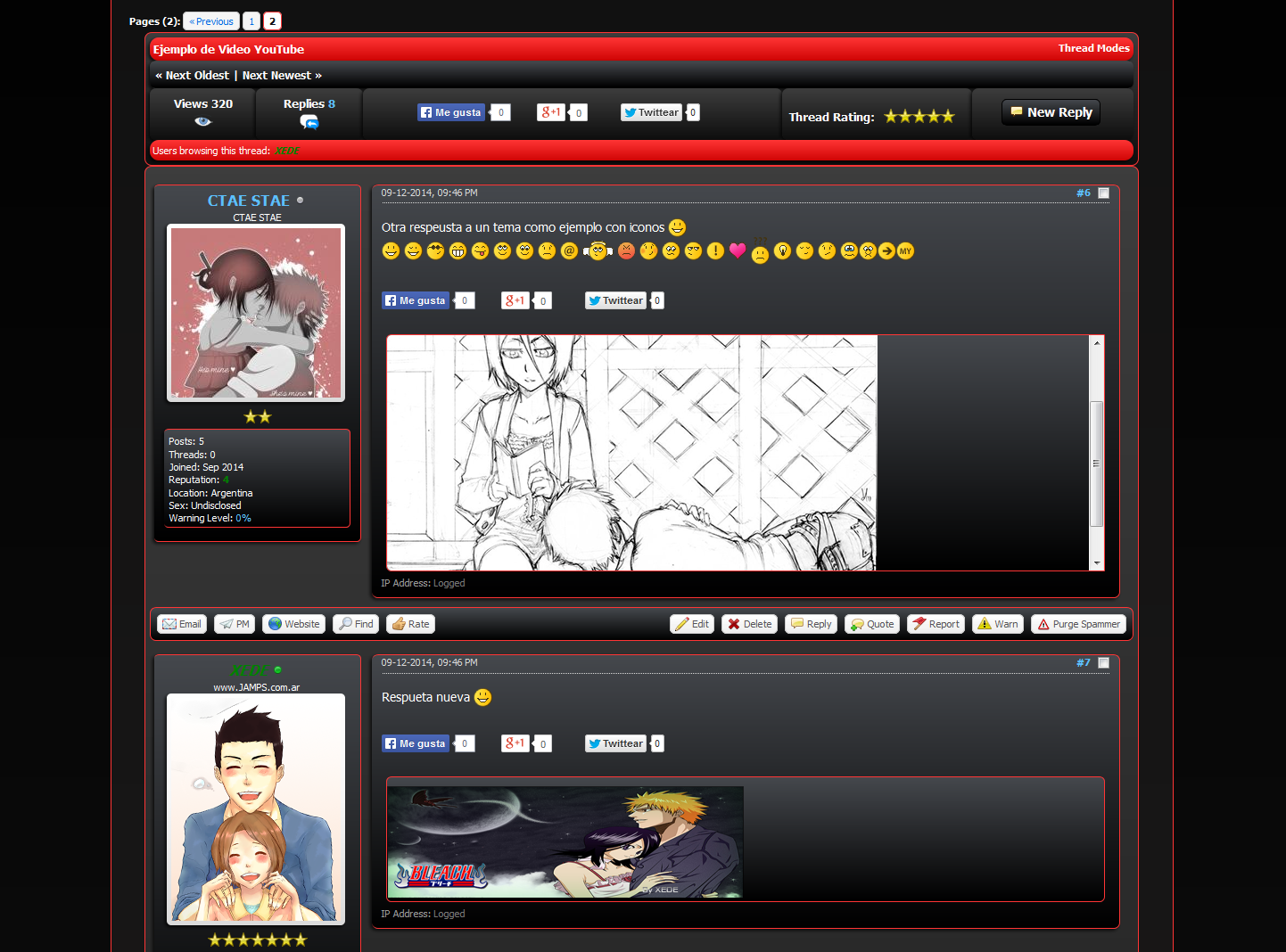Screen dimensions: 1286x952
Task: Click XEDE's avatar image
Action: pyautogui.click(x=256, y=808)
